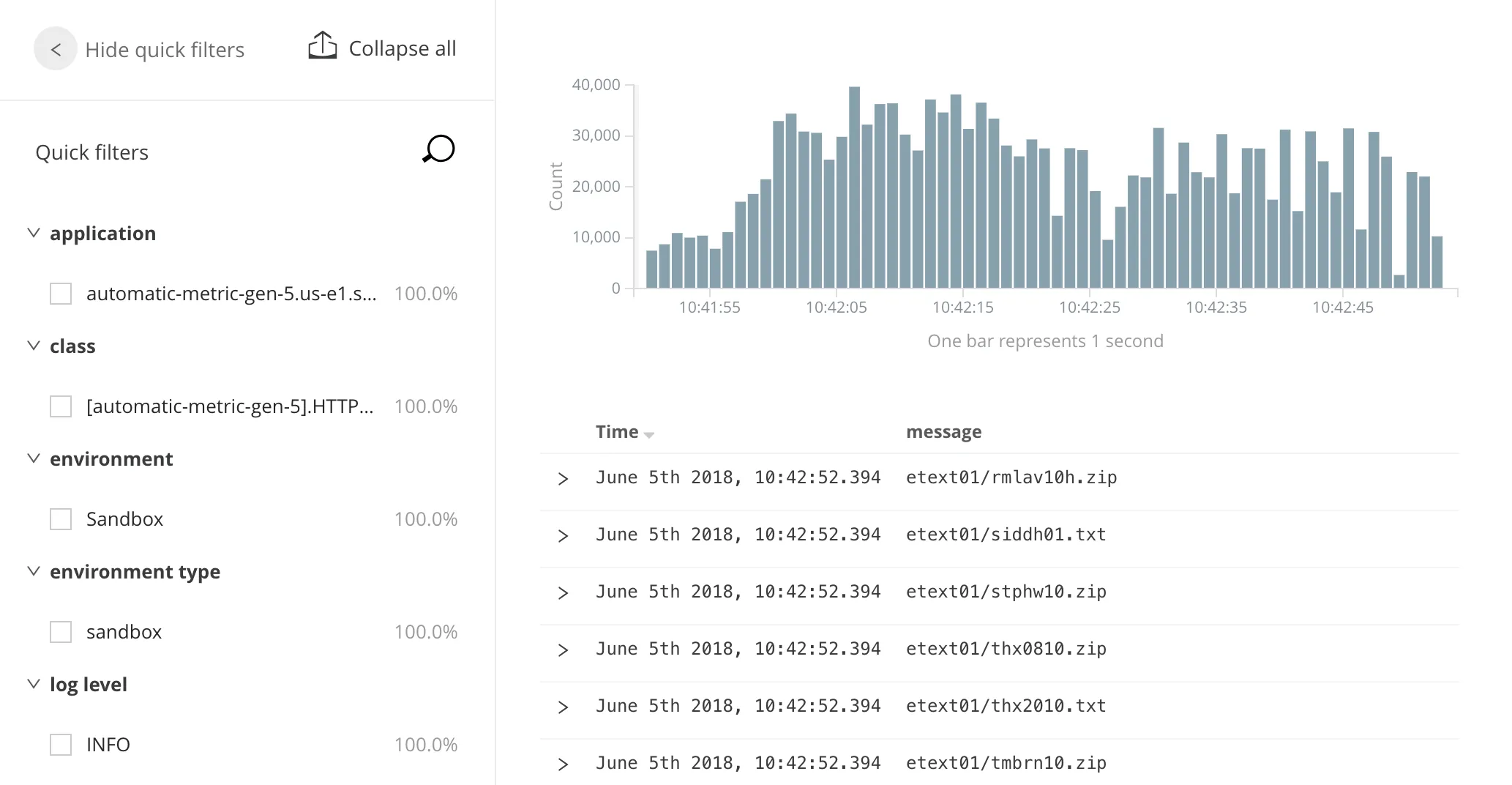
Task: Expand the tmbrn10.zip log row arrow
Action: (563, 764)
